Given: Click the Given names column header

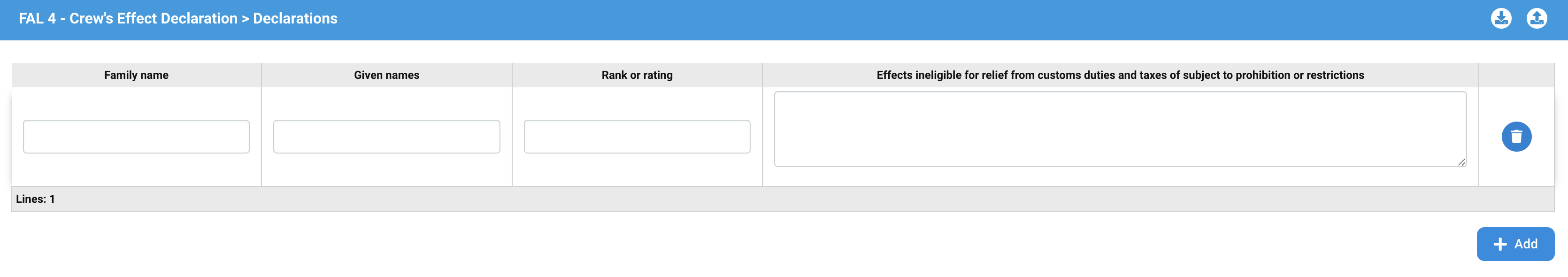Looking at the screenshot, I should (386, 75).
